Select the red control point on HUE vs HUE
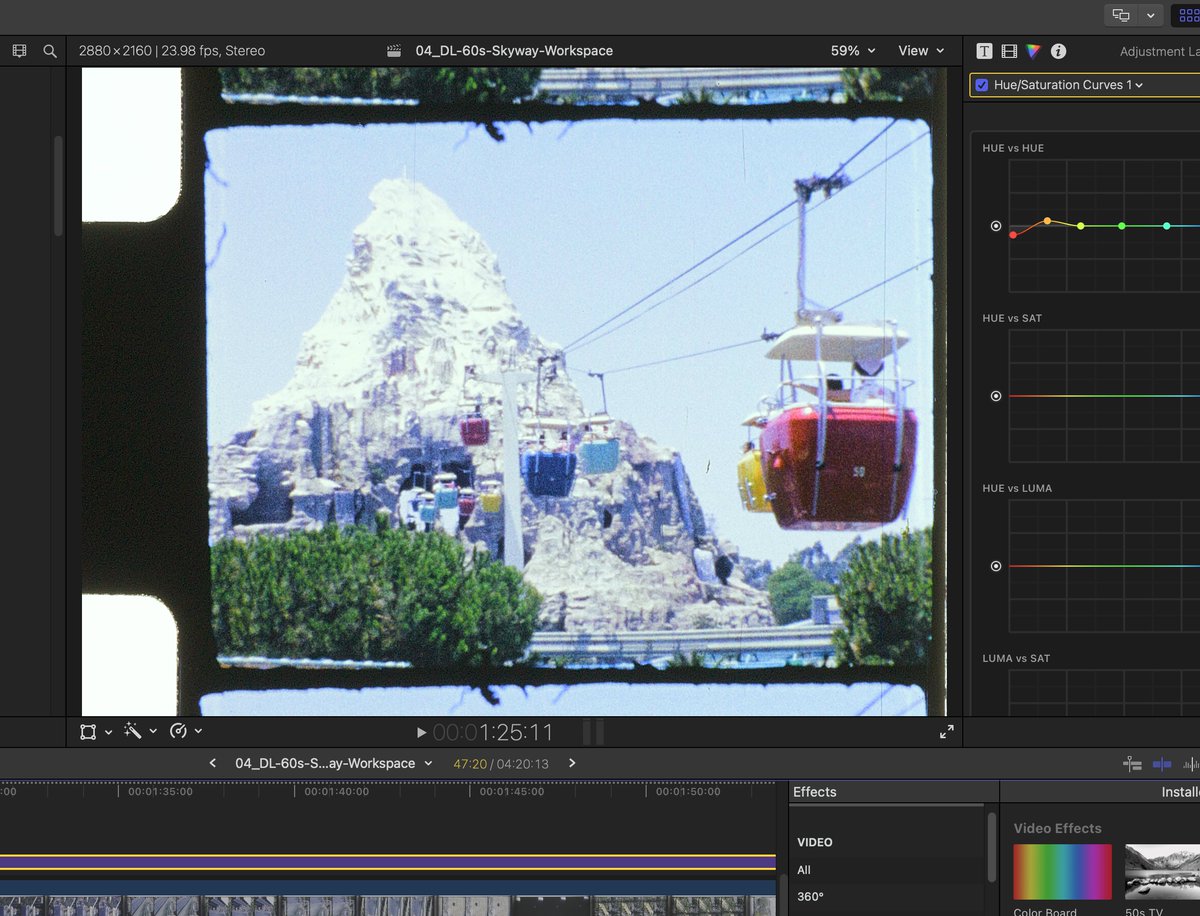This screenshot has width=1200, height=916. pos(1013,235)
